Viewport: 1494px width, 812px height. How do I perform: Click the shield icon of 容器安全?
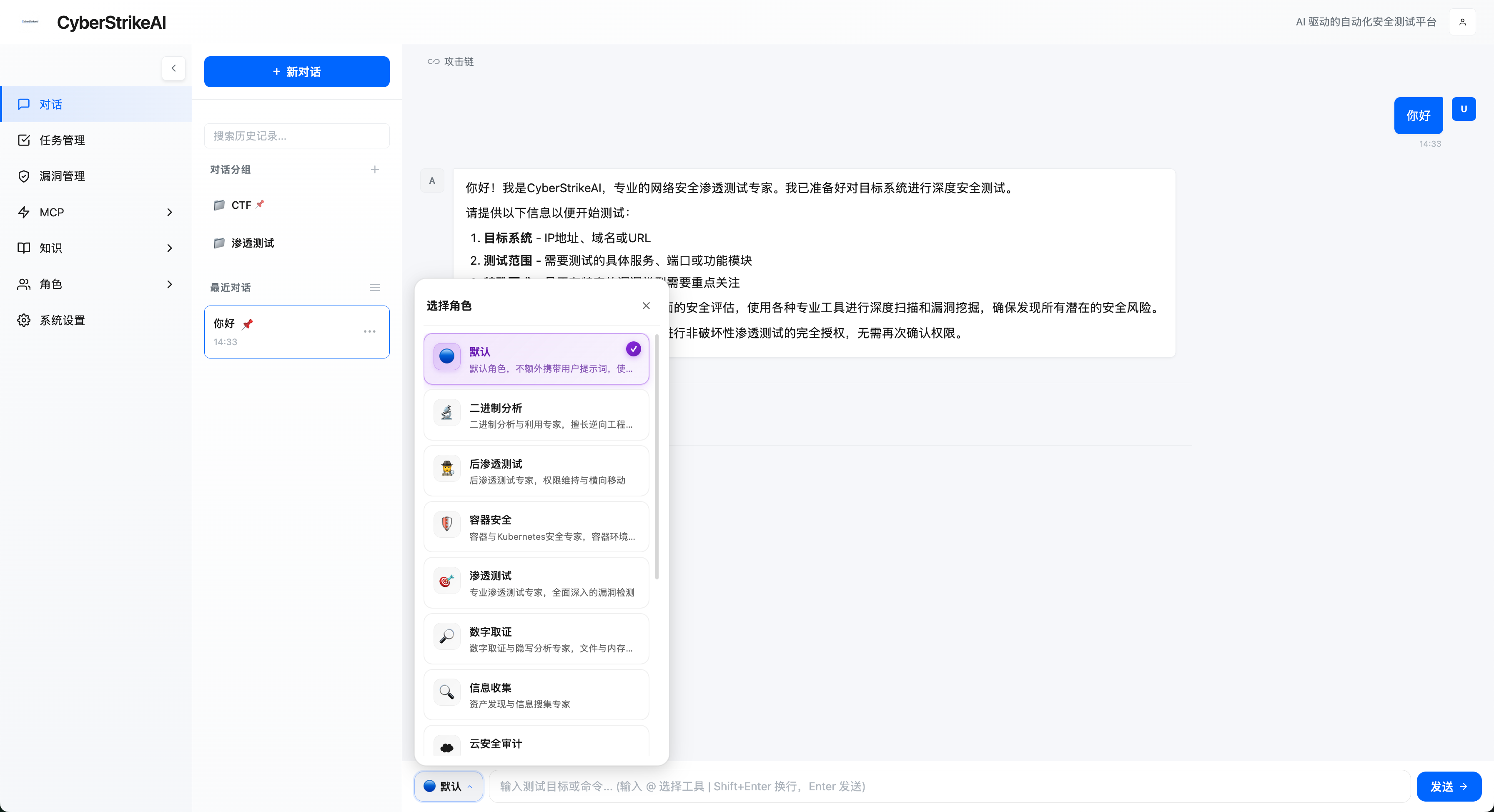pyautogui.click(x=446, y=524)
